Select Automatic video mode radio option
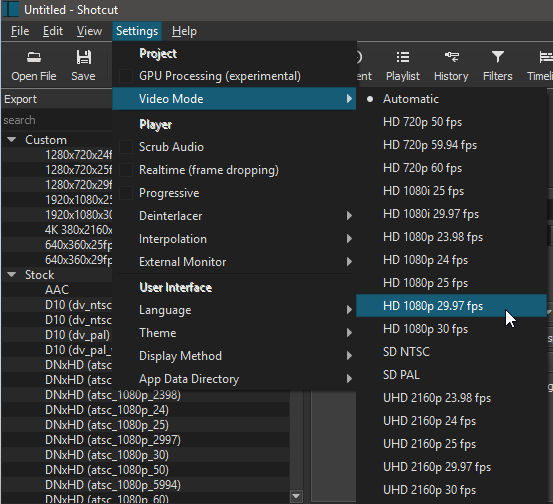This screenshot has height=504, width=553. (x=451, y=99)
